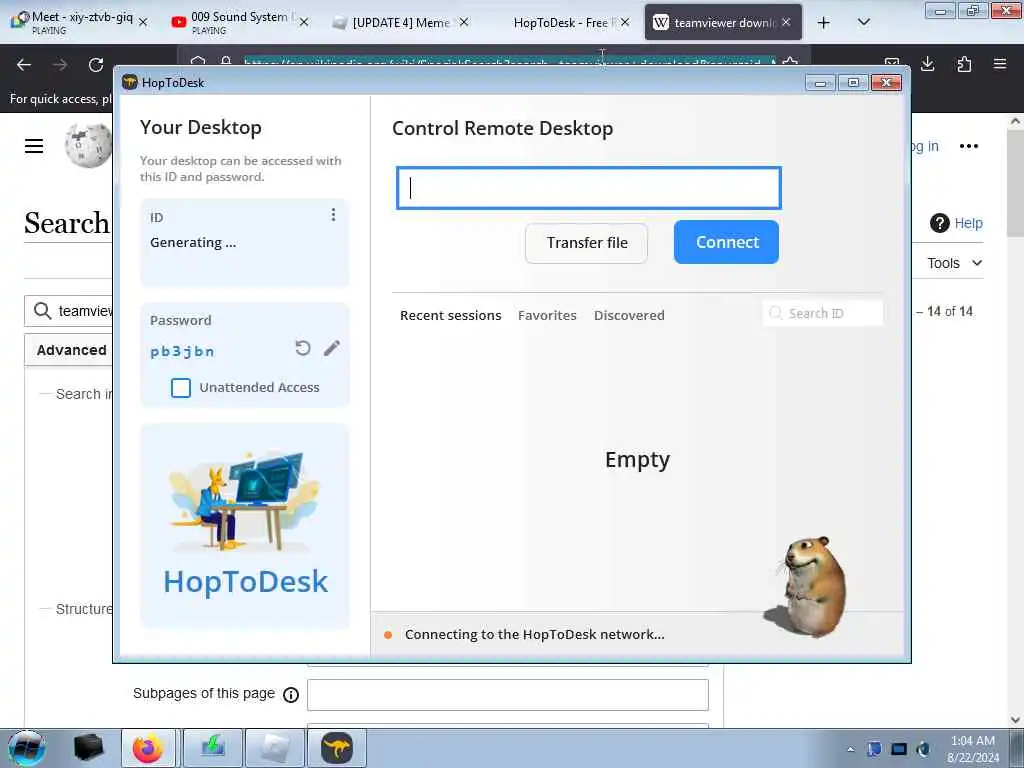This screenshot has height=768, width=1024.
Task: Open Firefox from the taskbar
Action: click(148, 748)
